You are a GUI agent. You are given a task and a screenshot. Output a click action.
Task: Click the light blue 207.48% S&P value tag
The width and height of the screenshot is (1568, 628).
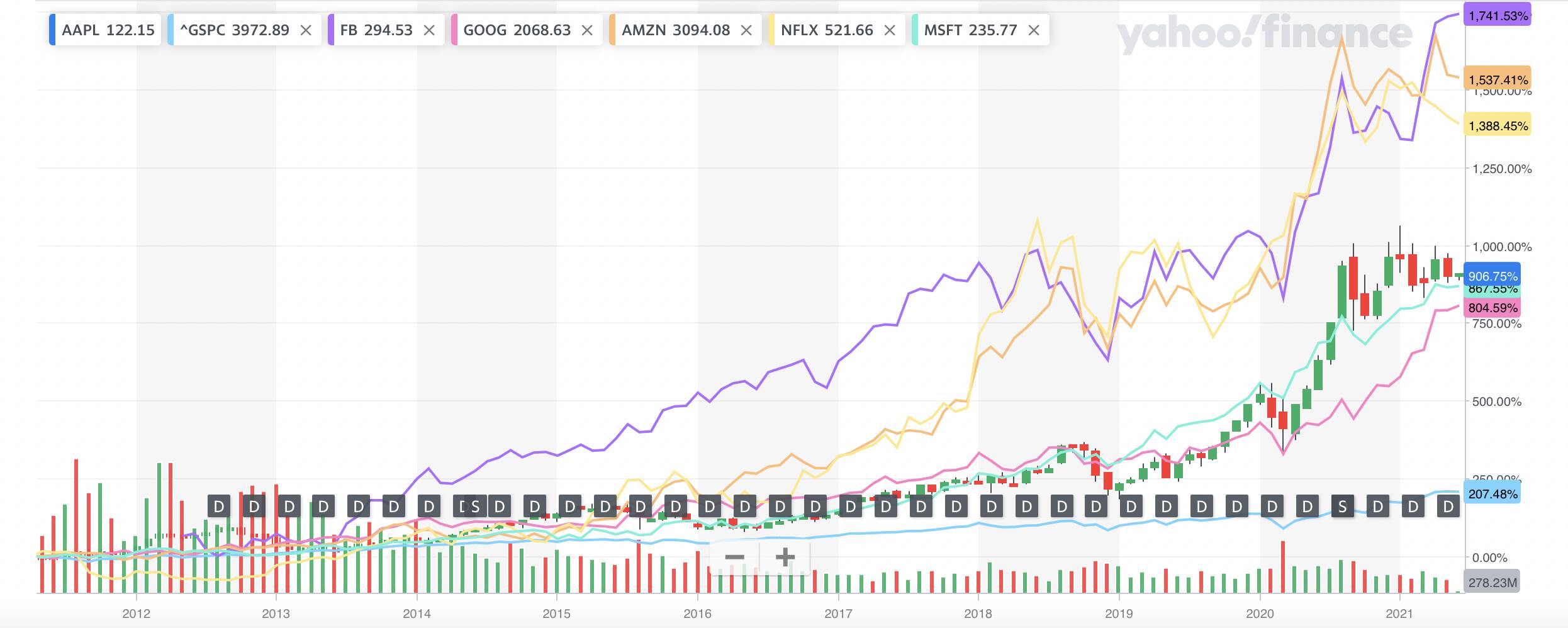coord(1492,494)
